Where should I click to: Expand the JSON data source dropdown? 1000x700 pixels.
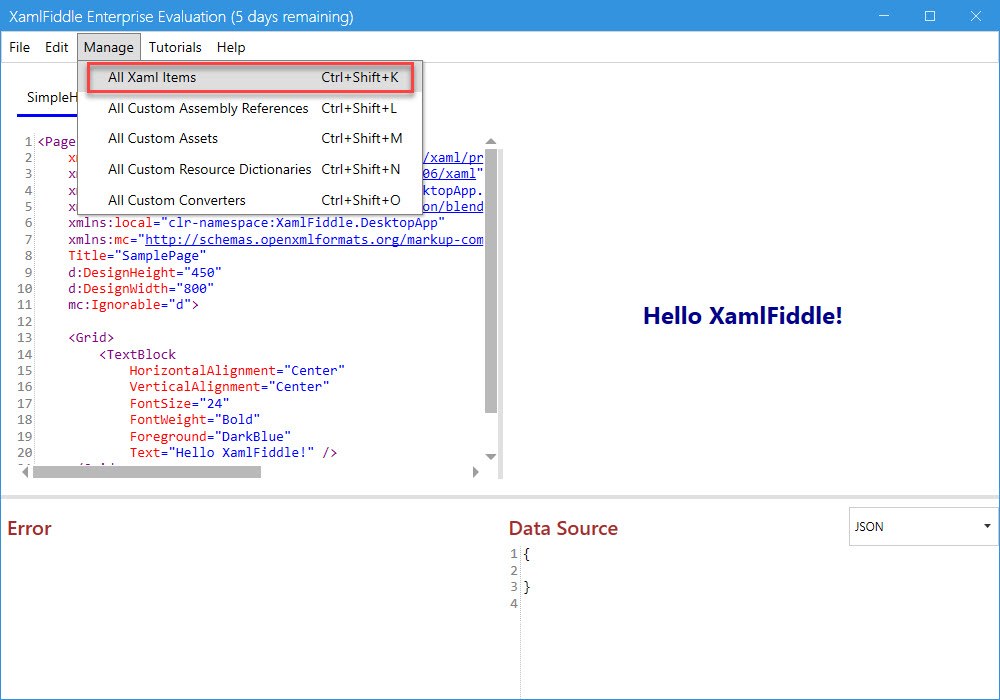tap(923, 527)
